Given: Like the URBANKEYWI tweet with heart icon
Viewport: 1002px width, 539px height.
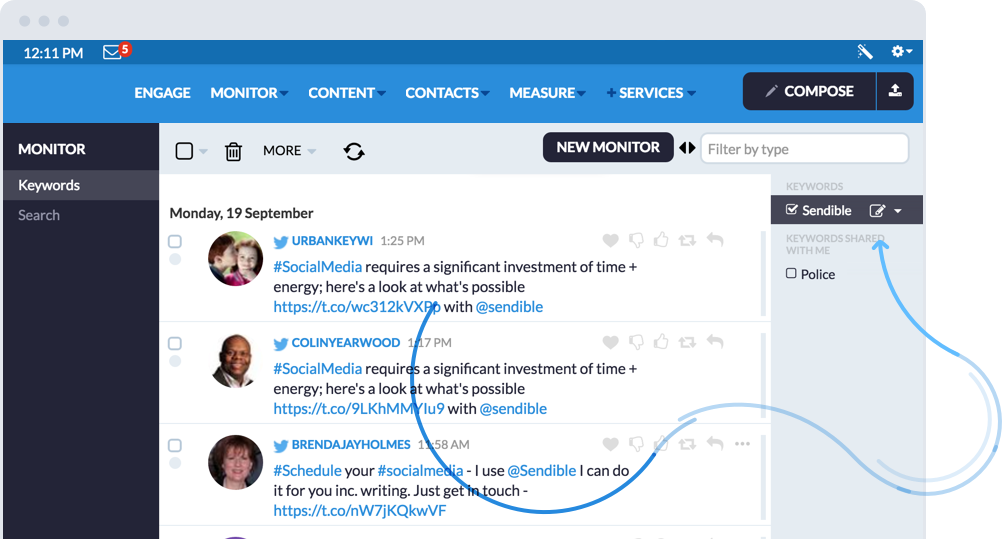Looking at the screenshot, I should pyautogui.click(x=610, y=240).
